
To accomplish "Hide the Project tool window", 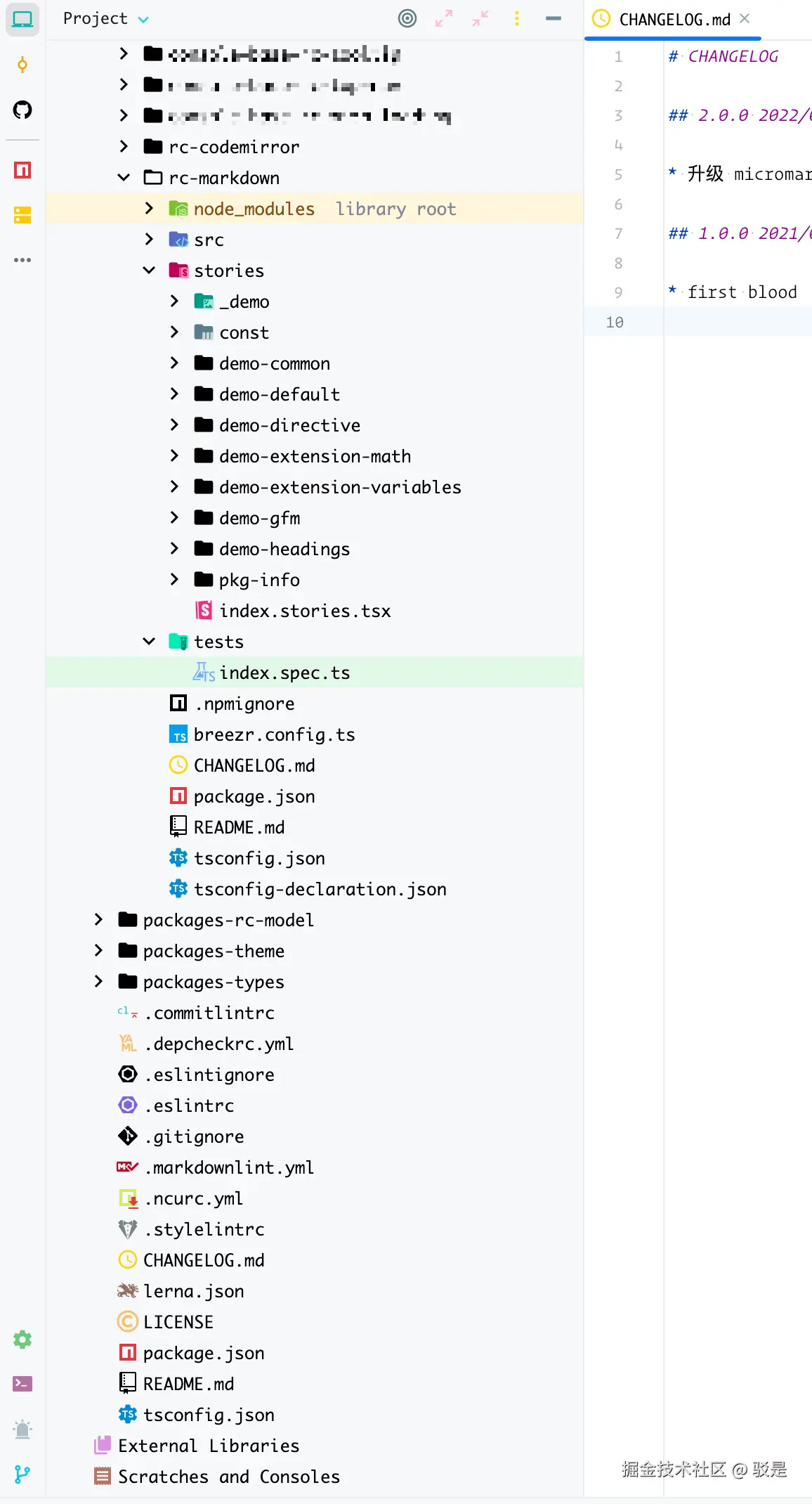I will 554,18.
